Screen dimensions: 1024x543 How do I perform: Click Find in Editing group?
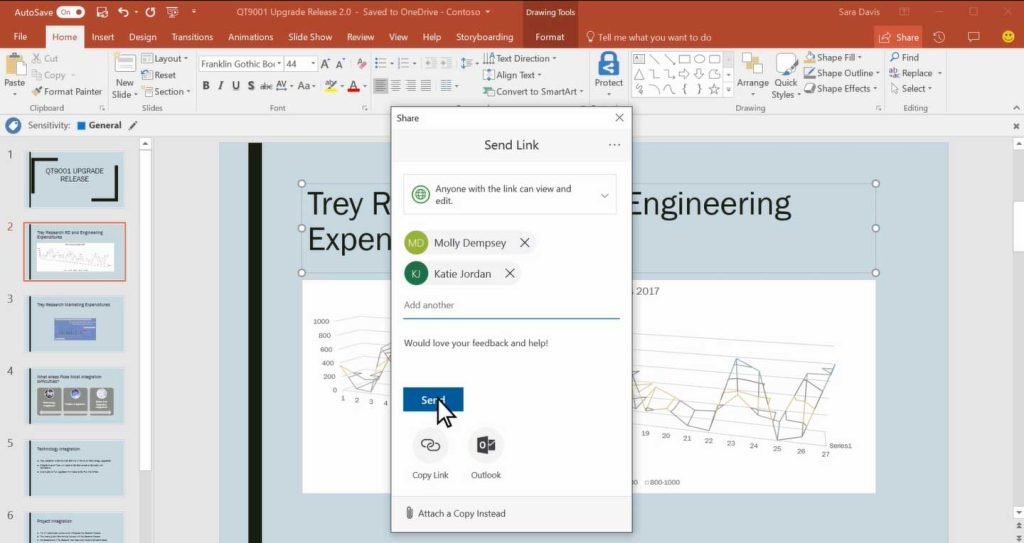904,58
